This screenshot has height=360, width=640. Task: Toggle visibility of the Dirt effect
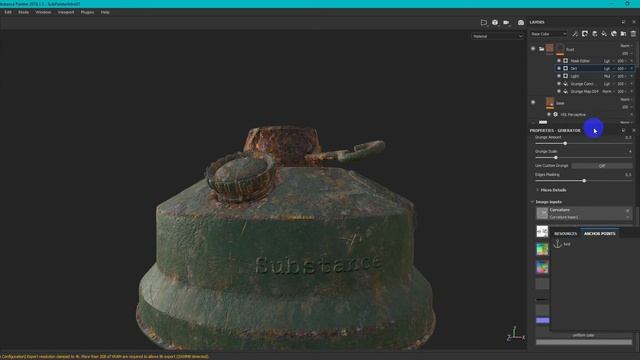coord(559,69)
